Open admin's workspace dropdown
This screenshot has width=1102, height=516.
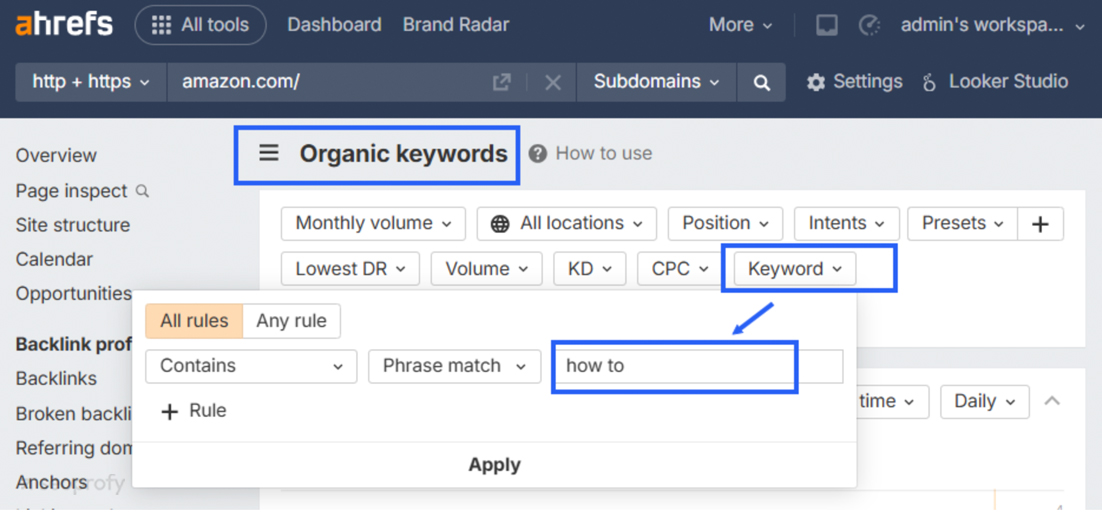click(993, 26)
